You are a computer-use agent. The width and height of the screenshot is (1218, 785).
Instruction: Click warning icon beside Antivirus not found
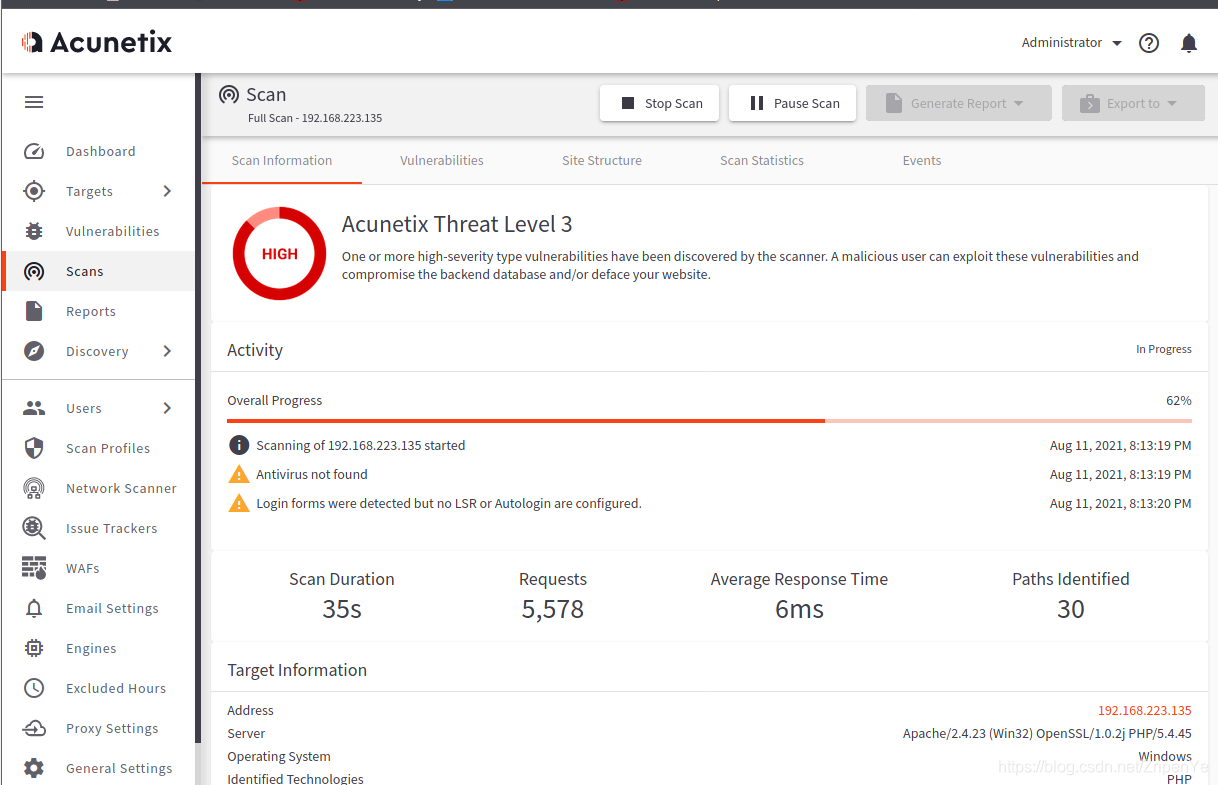(x=239, y=474)
